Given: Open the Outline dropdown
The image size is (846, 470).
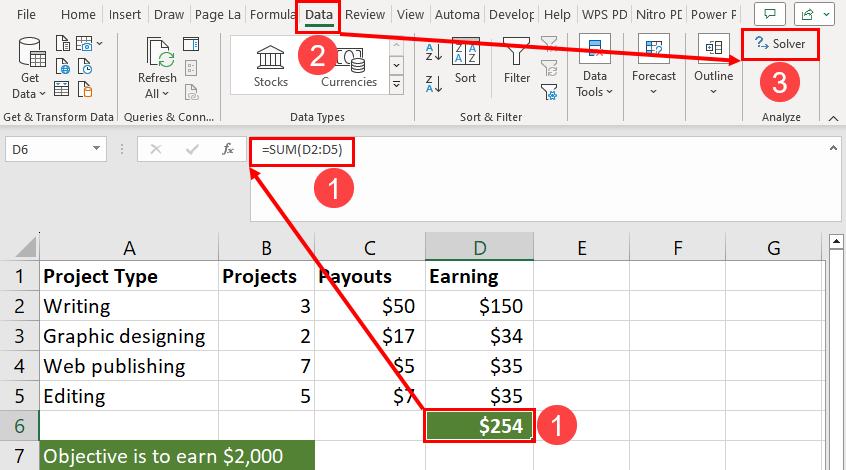Looking at the screenshot, I should 713,67.
